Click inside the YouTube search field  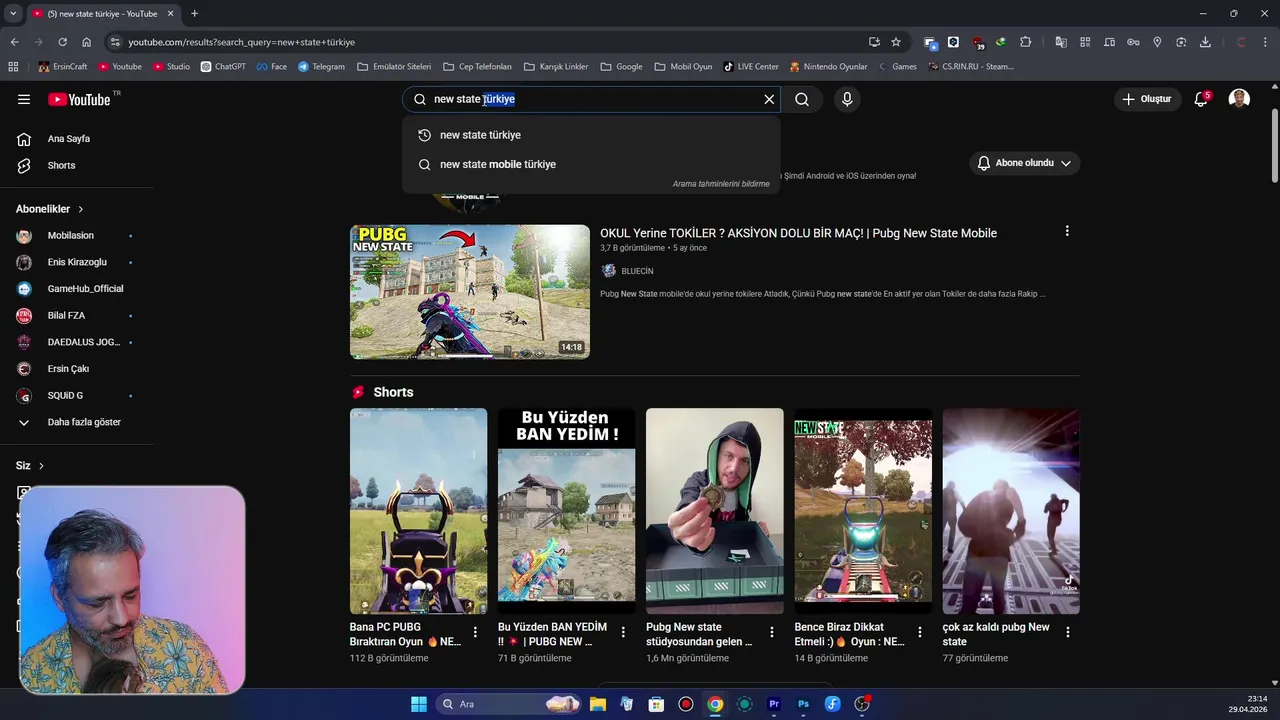pyautogui.click(x=591, y=99)
